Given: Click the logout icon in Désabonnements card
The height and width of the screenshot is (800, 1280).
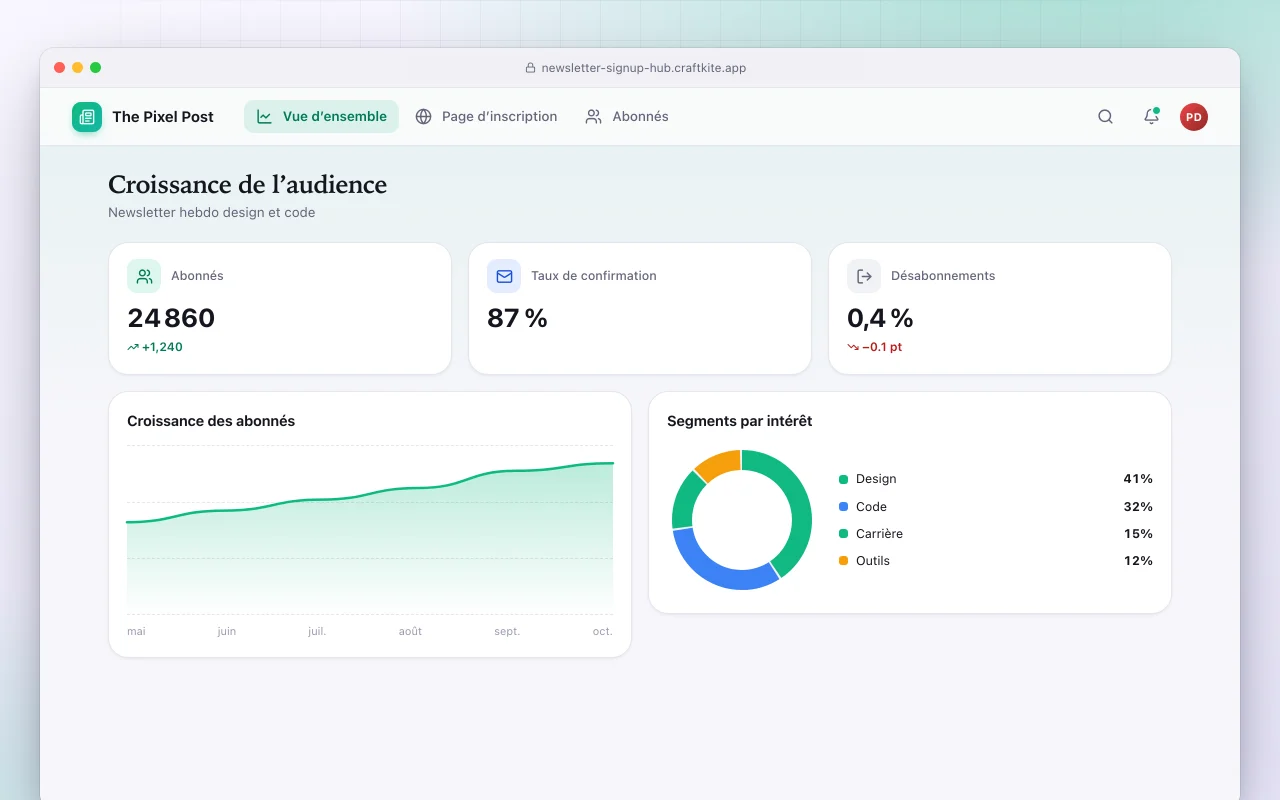Looking at the screenshot, I should pos(864,276).
